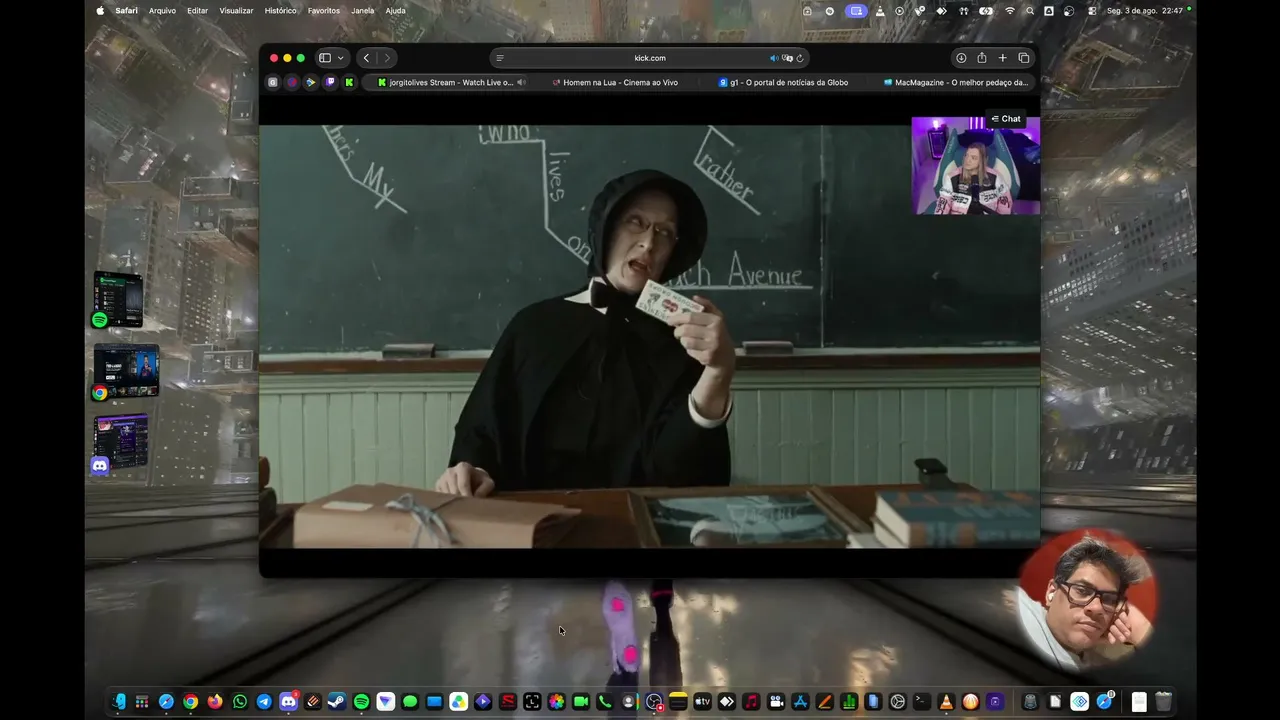Add a new Safari tab
The height and width of the screenshot is (720, 1280).
[1003, 58]
